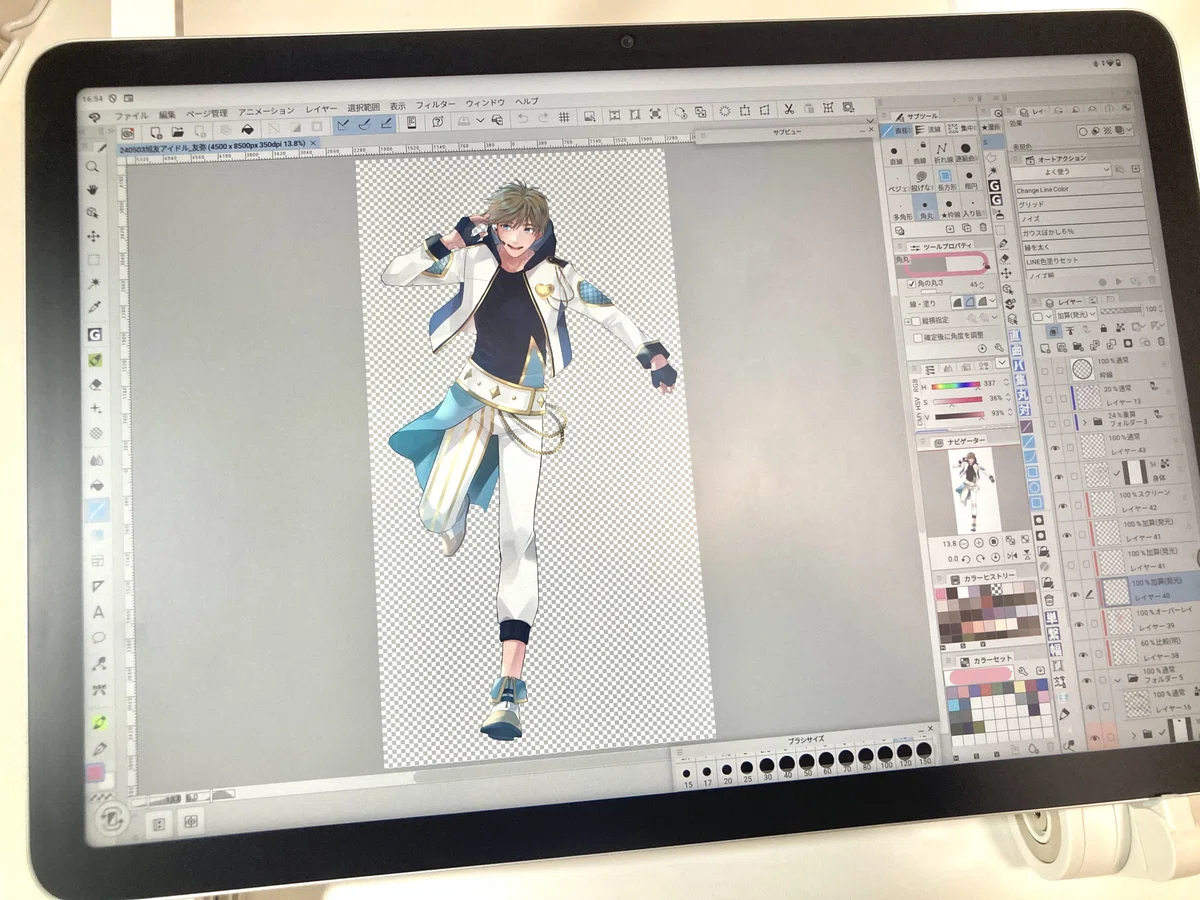Click the save icon in command bar
1200x900 pixels.
point(198,131)
